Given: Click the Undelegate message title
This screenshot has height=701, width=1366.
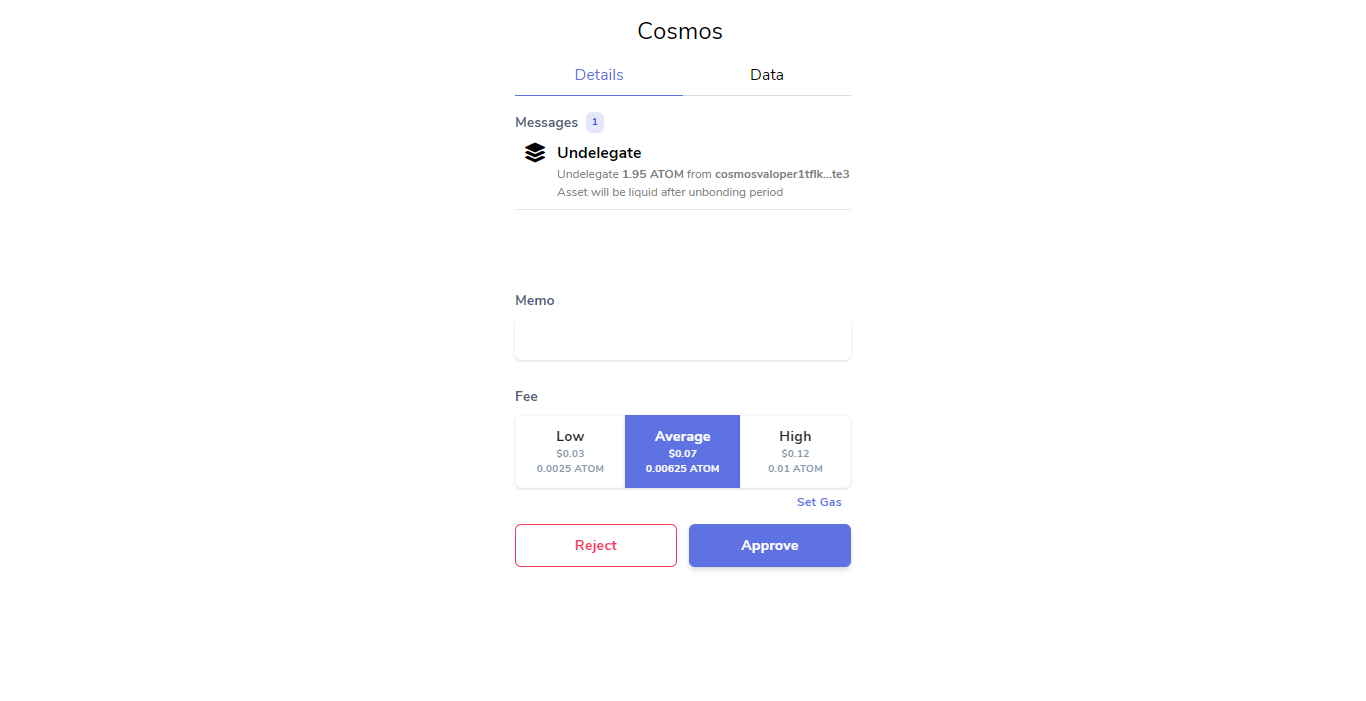Looking at the screenshot, I should tap(599, 153).
